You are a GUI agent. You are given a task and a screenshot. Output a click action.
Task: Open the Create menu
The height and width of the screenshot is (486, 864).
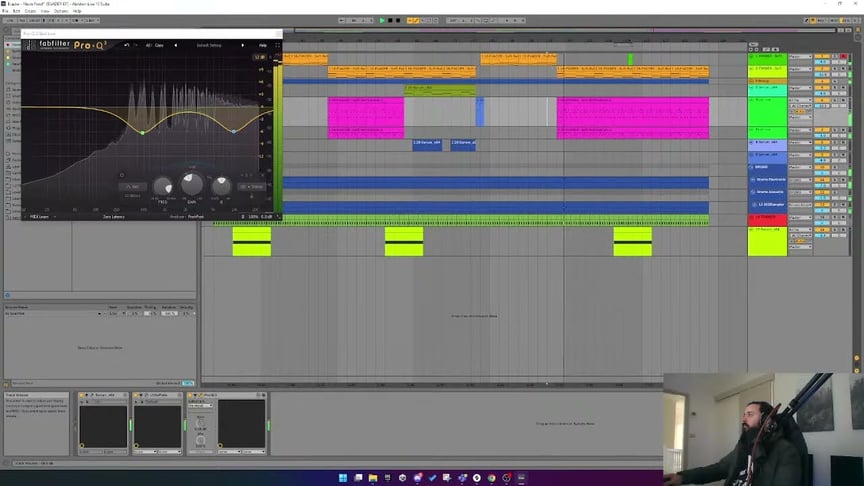[30, 11]
